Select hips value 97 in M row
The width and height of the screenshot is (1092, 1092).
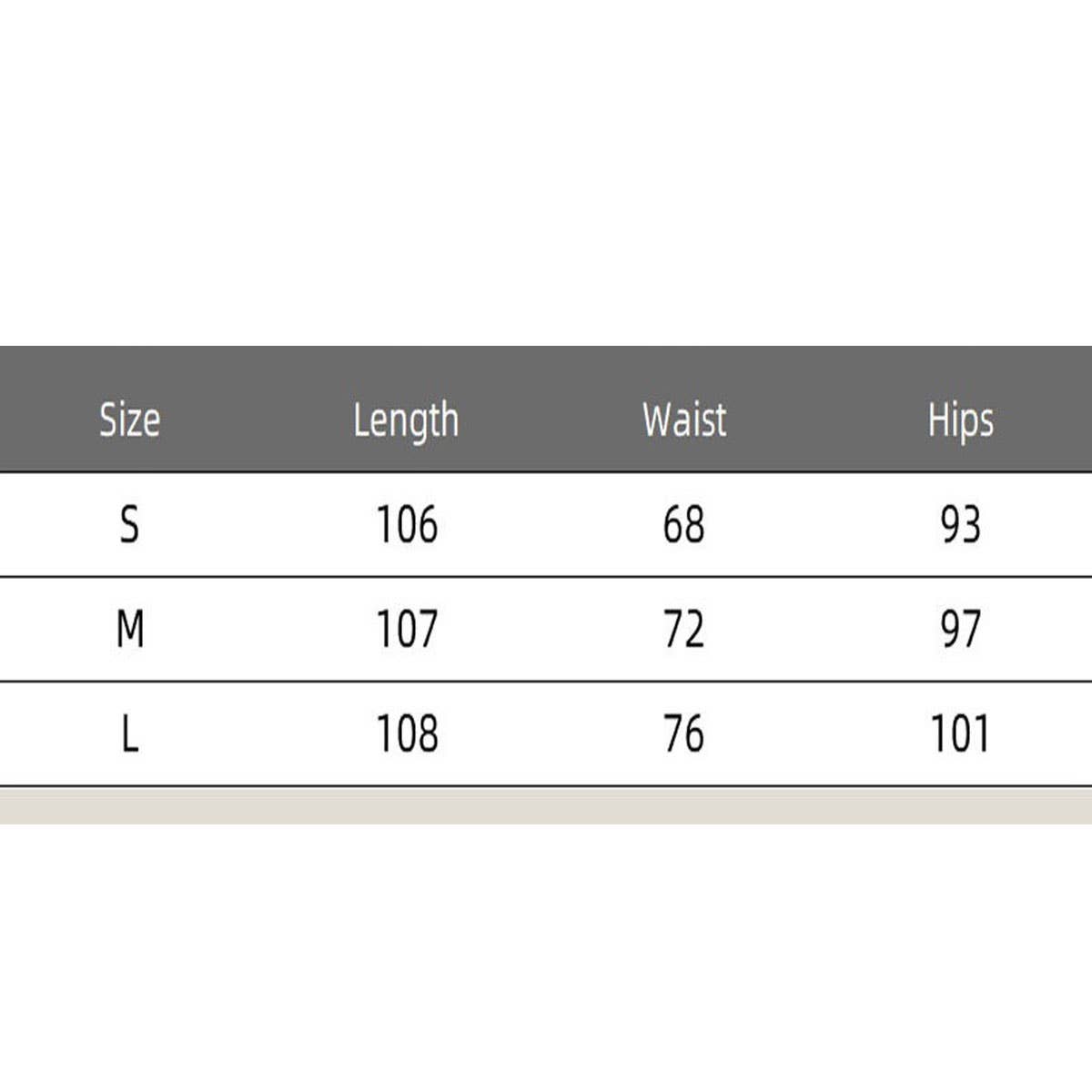pos(960,629)
